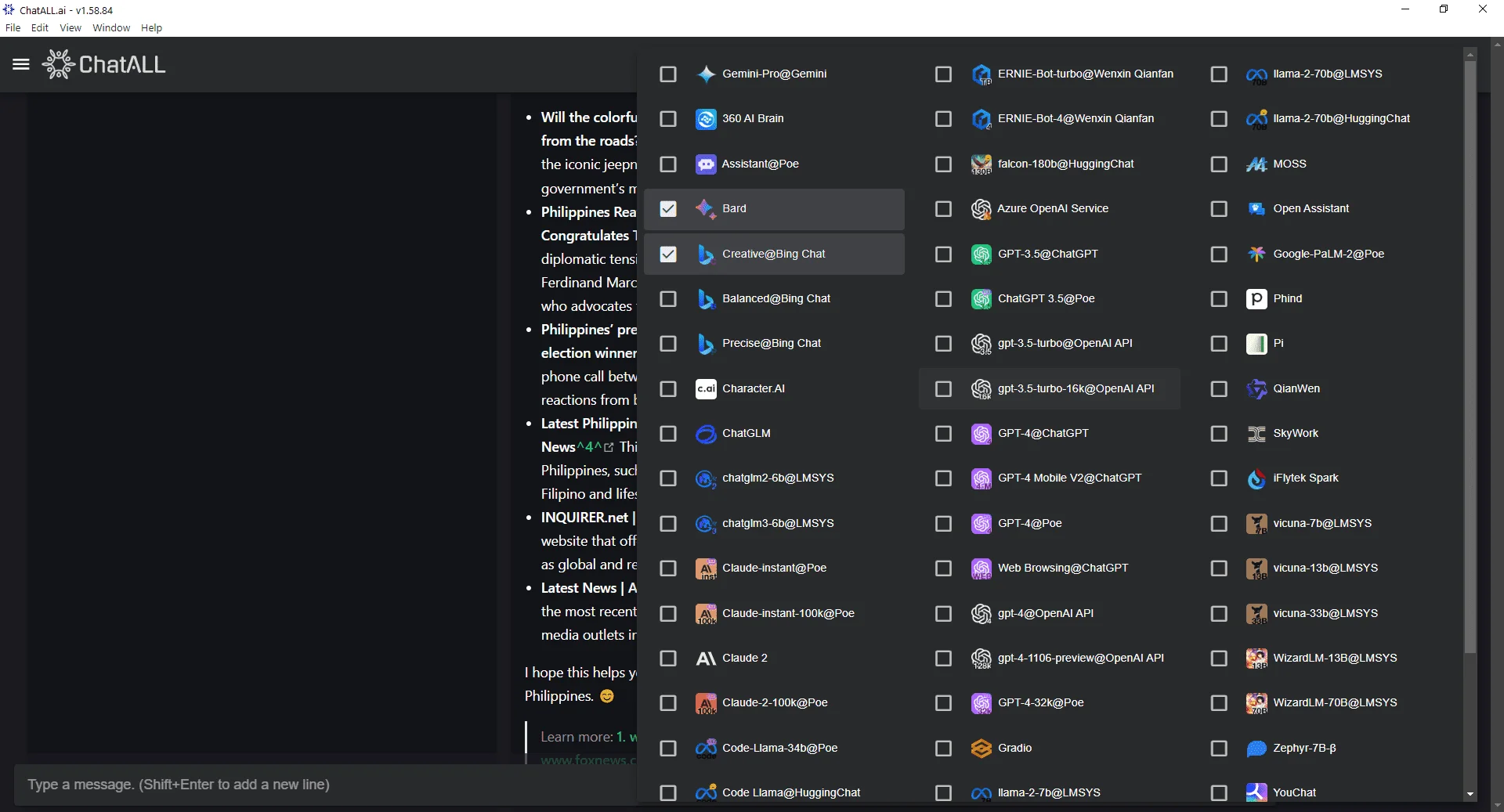This screenshot has width=1504, height=812.
Task: Select the gpt-4-1106-preview@OpenAI API label
Action: [x=1081, y=659]
